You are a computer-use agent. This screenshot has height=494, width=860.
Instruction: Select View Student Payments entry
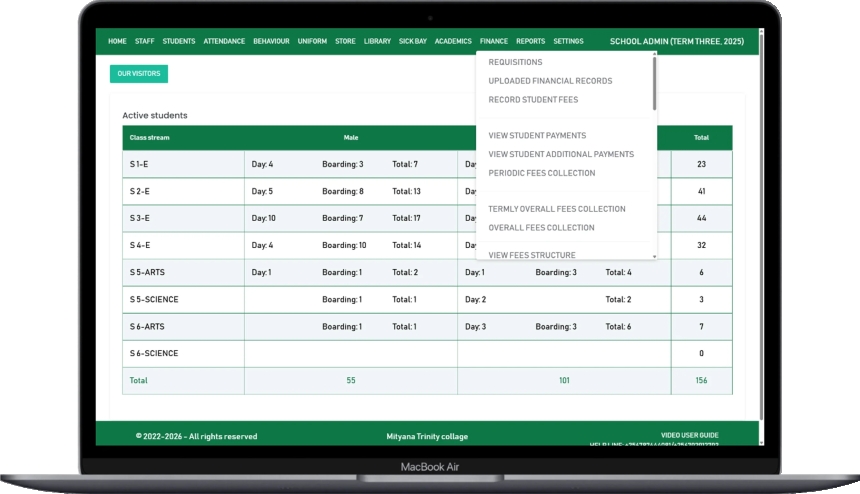tap(537, 136)
